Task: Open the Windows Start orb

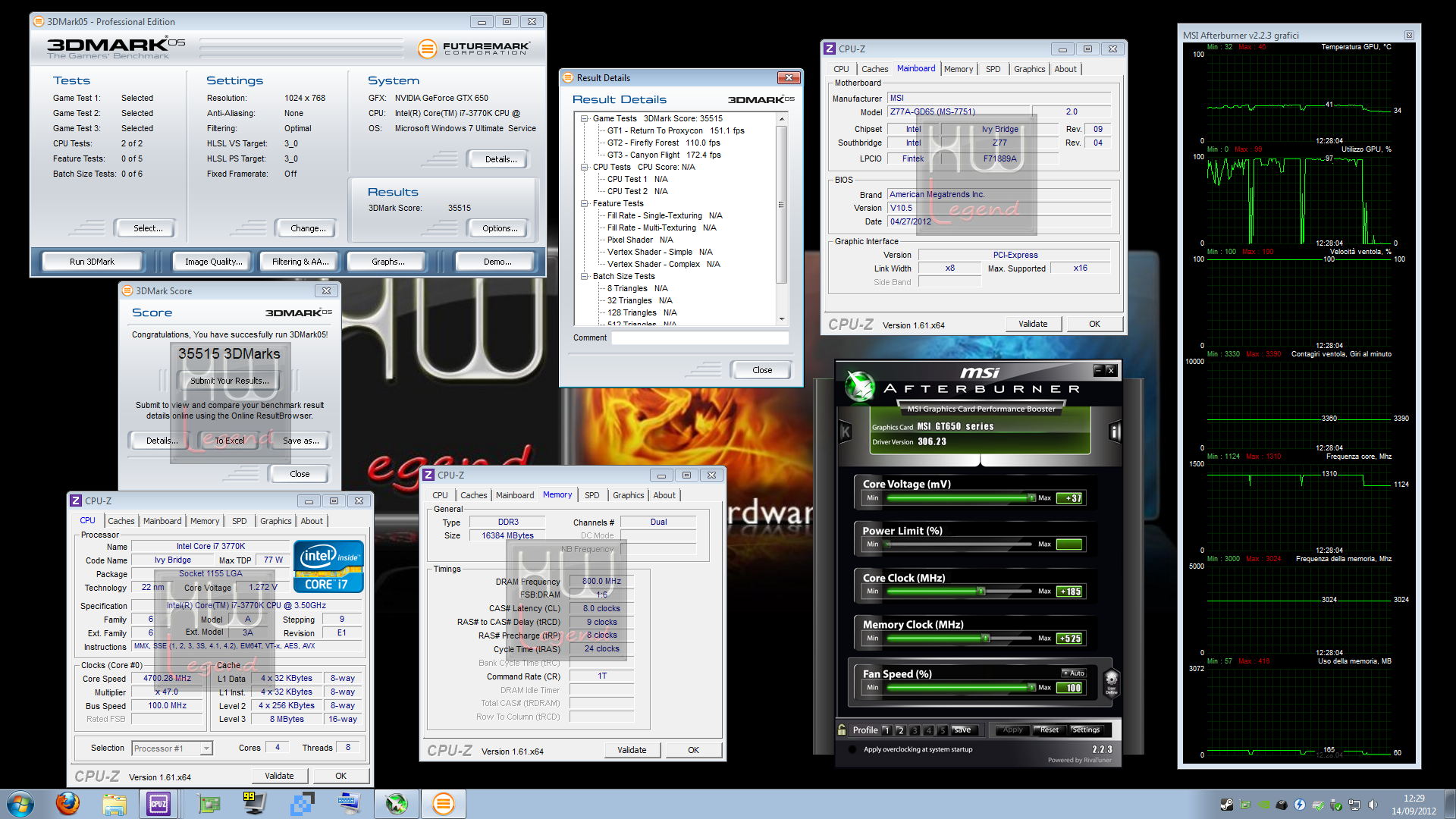Action: coord(20,804)
